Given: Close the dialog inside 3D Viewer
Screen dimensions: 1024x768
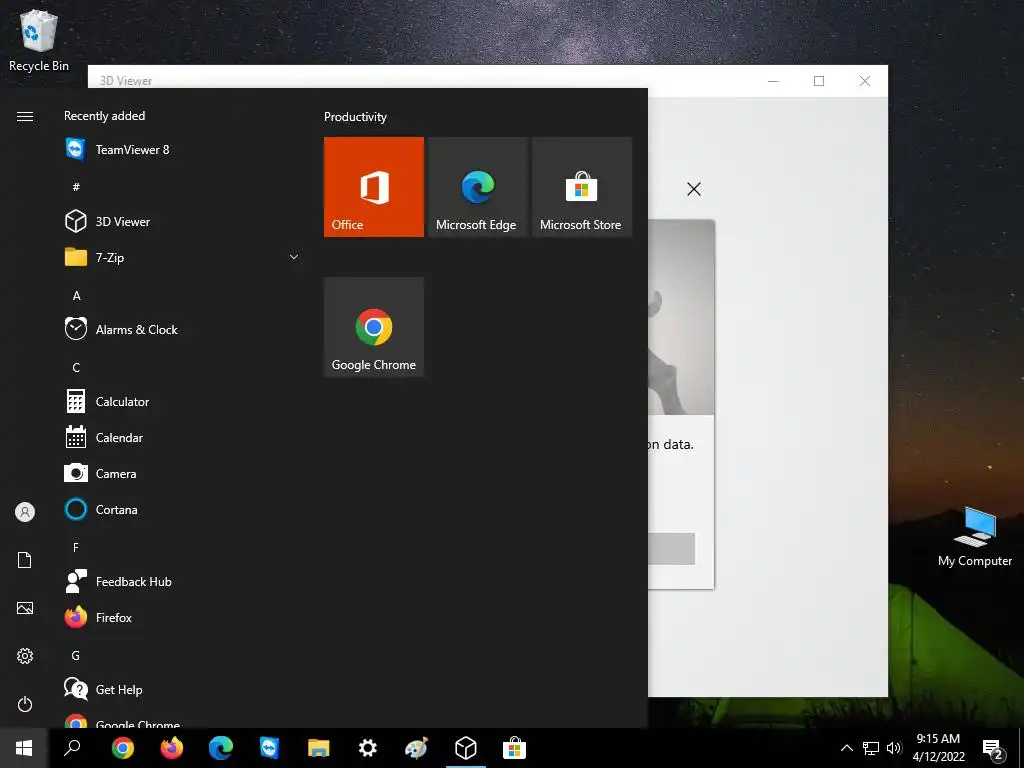Looking at the screenshot, I should tap(694, 189).
